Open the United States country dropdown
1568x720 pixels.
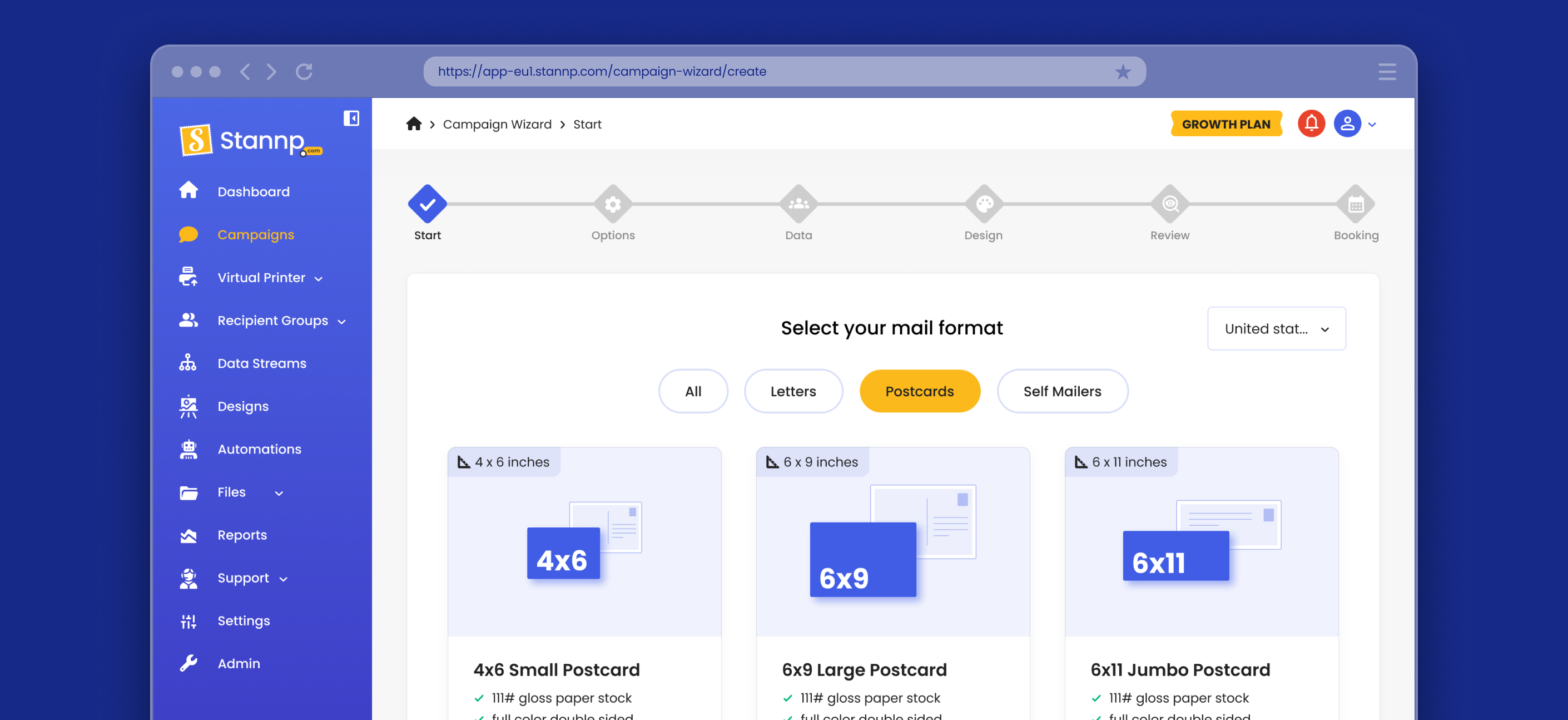tap(1276, 329)
